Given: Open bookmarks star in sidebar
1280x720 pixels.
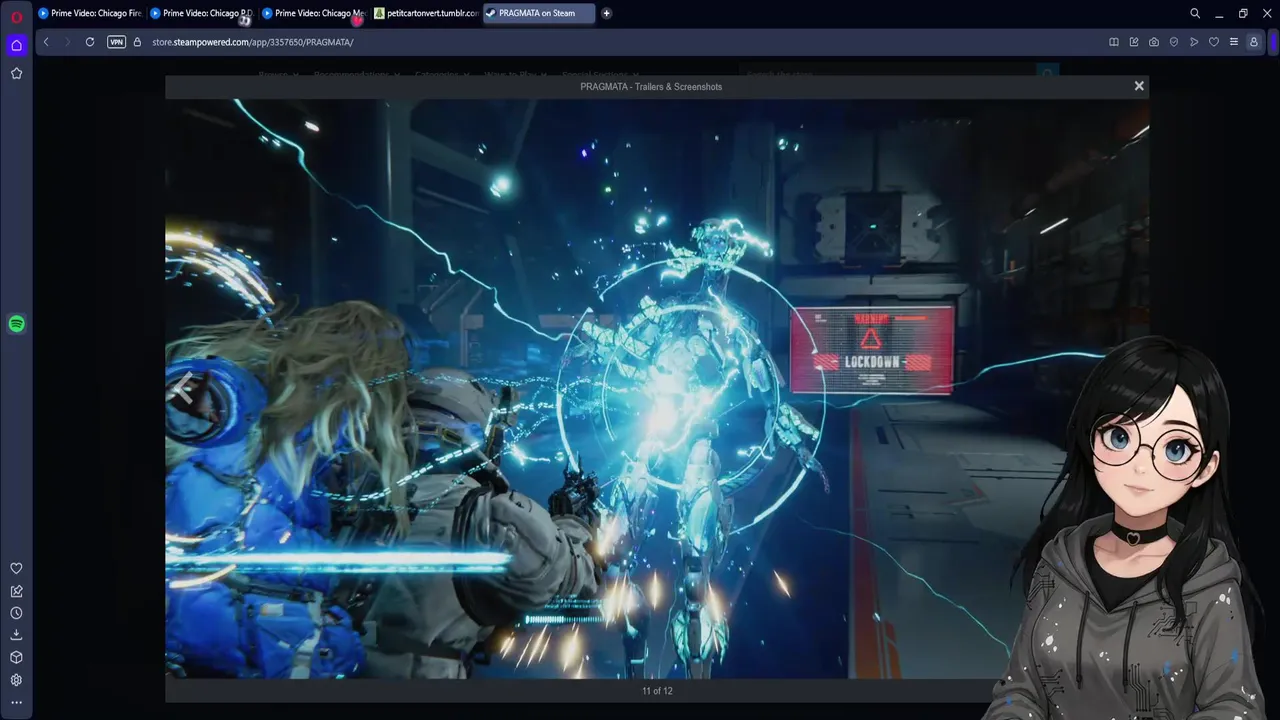Looking at the screenshot, I should pos(16,73).
